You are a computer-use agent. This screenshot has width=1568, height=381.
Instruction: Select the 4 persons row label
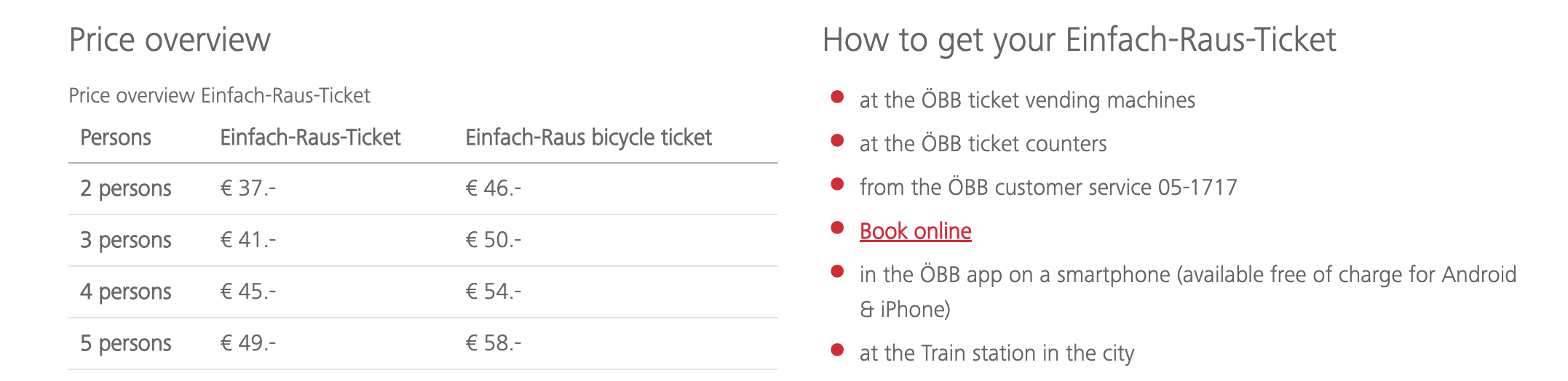126,292
